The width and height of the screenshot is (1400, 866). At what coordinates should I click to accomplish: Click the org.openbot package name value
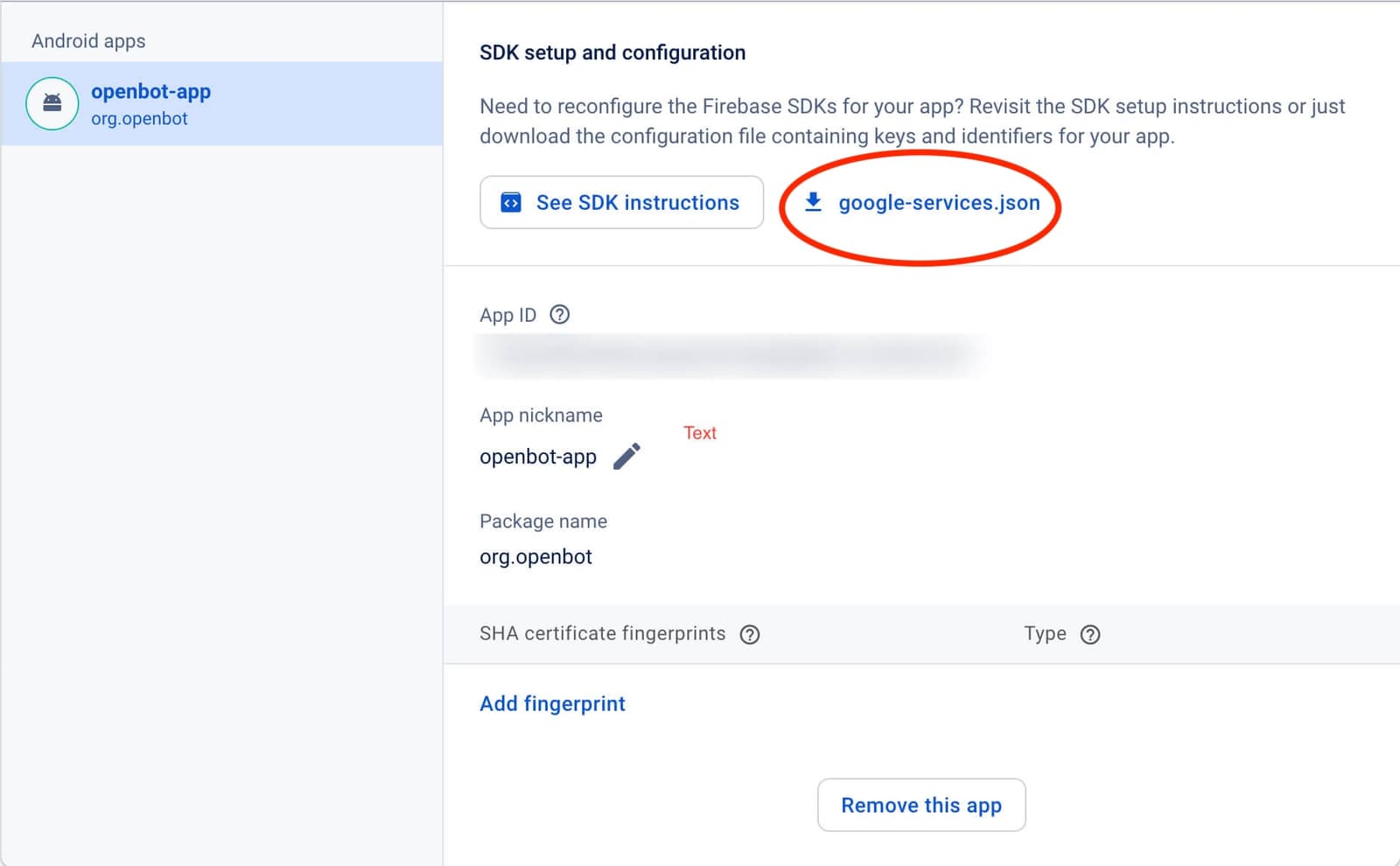click(x=535, y=556)
